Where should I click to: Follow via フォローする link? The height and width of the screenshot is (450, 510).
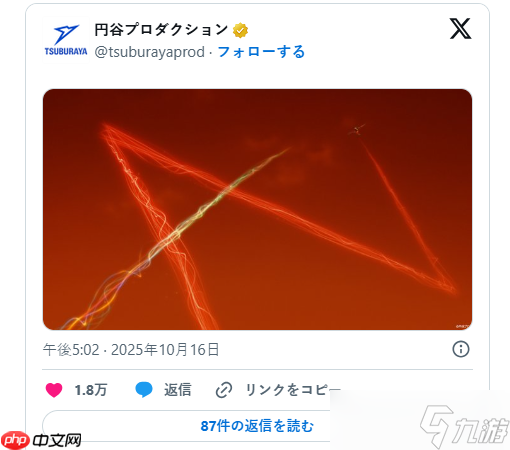coord(261,52)
